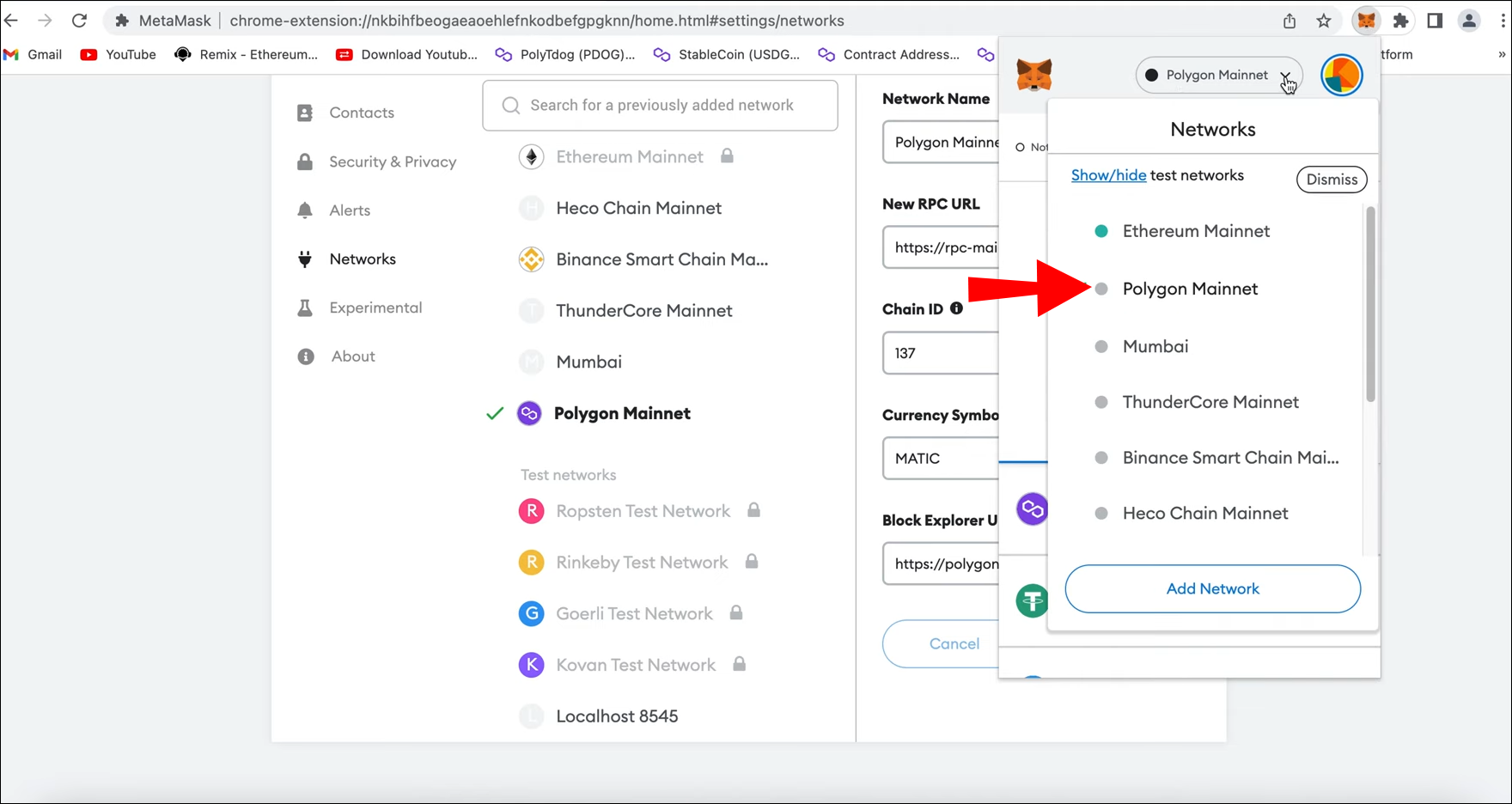1512x804 pixels.
Task: Click the Network Name input field
Action: (x=941, y=142)
